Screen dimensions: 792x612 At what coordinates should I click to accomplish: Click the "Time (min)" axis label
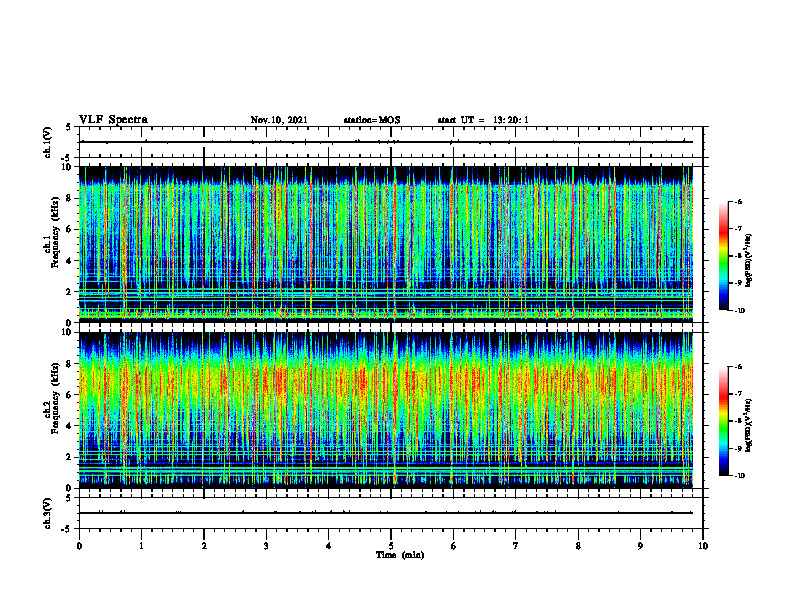[x=400, y=555]
